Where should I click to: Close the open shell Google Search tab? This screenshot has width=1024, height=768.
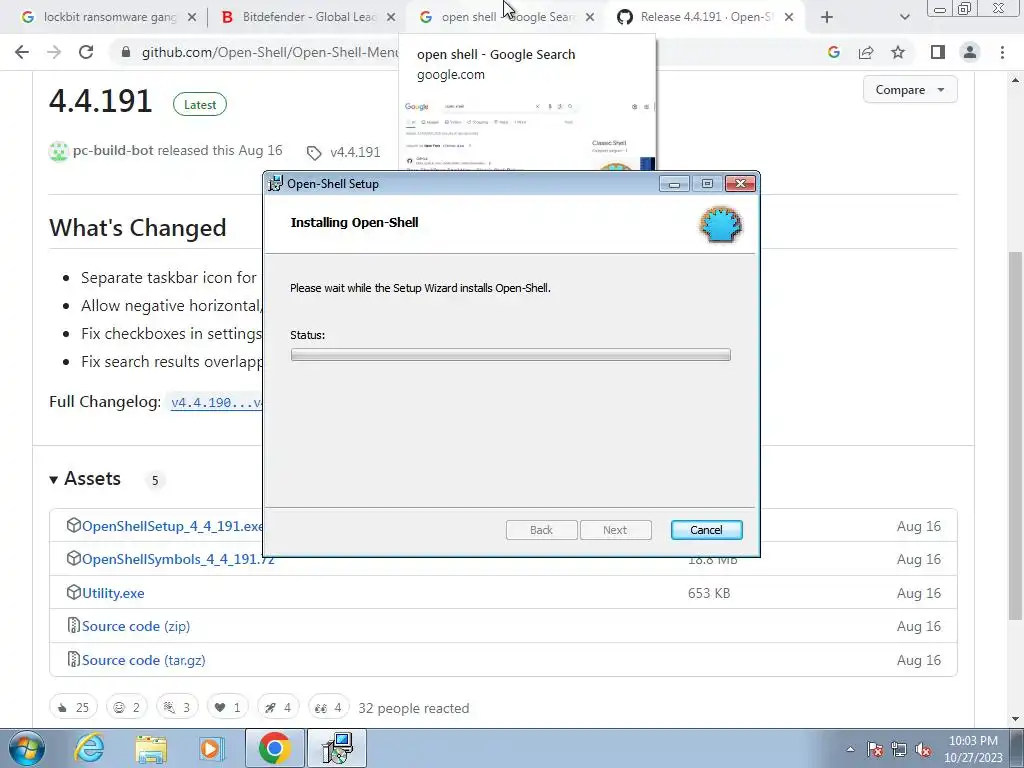590,18
